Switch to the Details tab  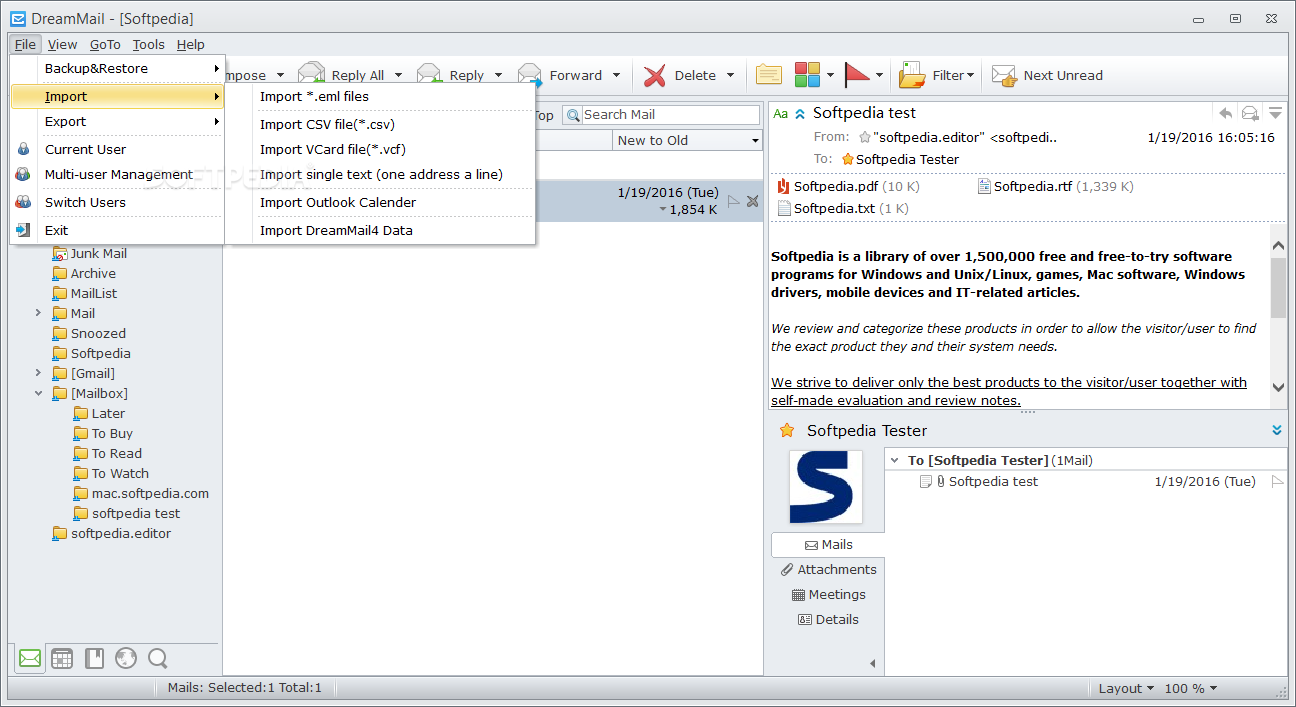pos(828,619)
